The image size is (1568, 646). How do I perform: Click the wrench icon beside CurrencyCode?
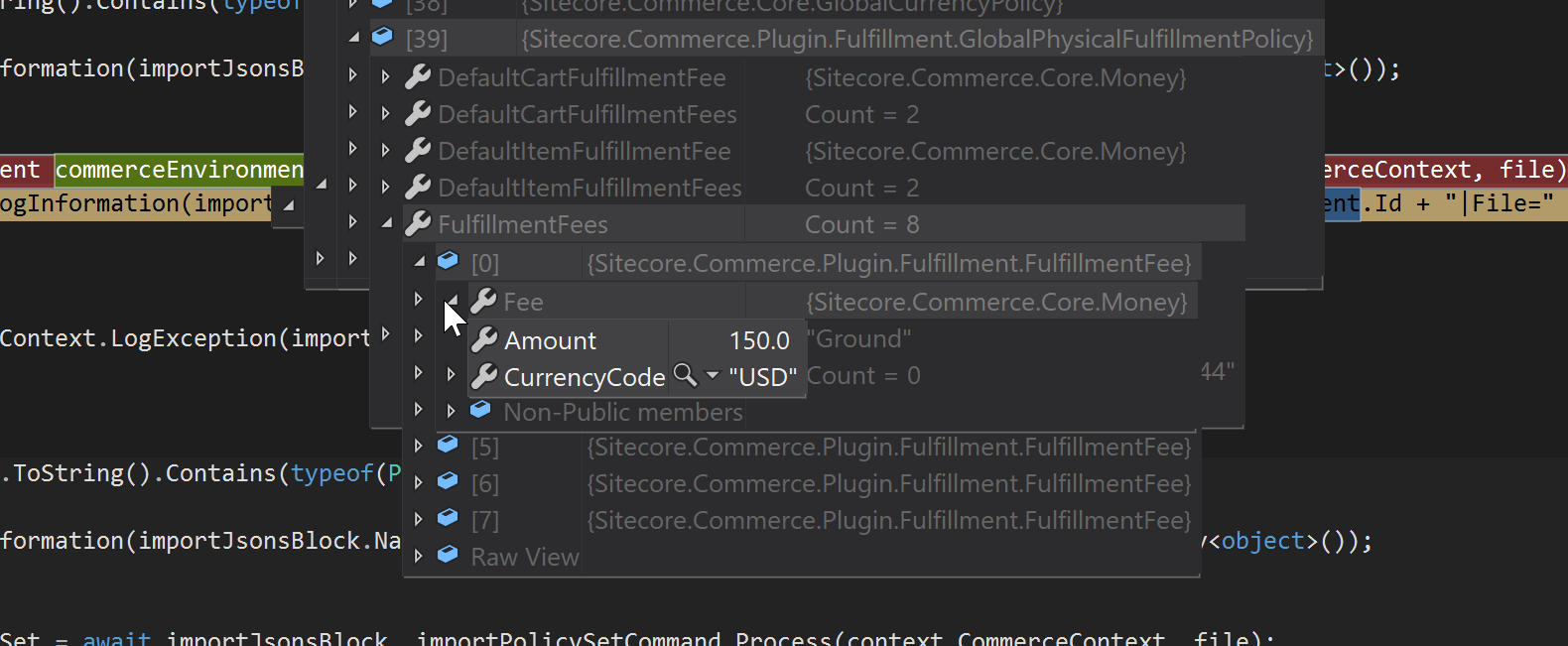click(484, 376)
